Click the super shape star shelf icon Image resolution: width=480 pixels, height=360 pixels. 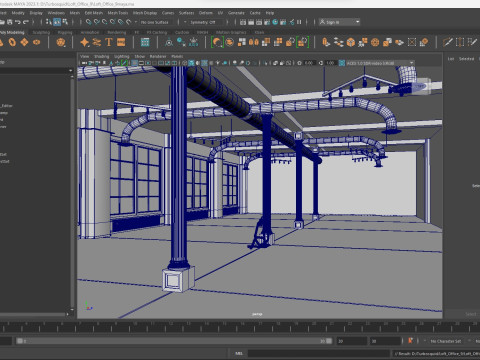pyautogui.click(x=84, y=42)
